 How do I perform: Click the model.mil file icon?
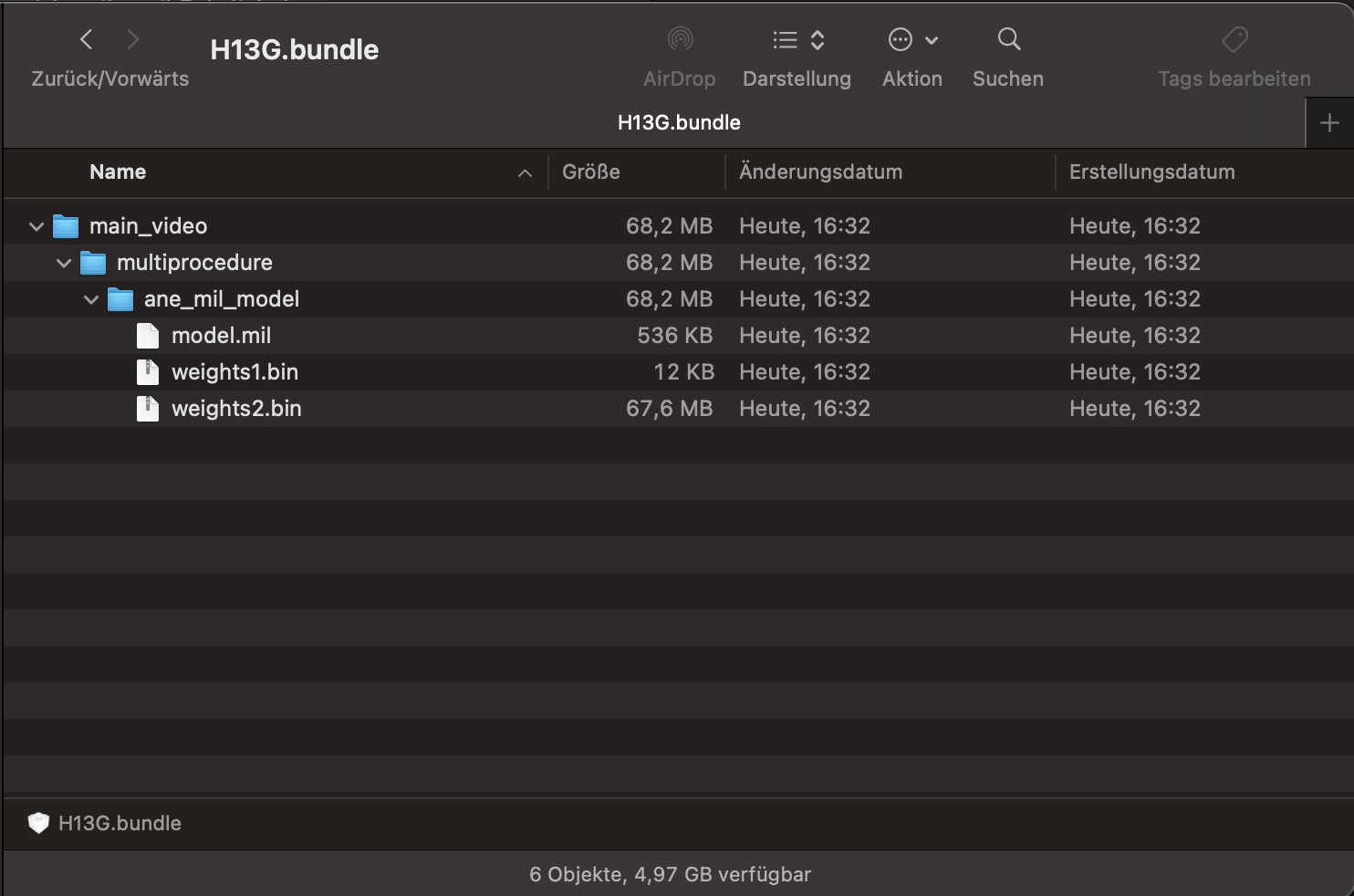coord(148,336)
